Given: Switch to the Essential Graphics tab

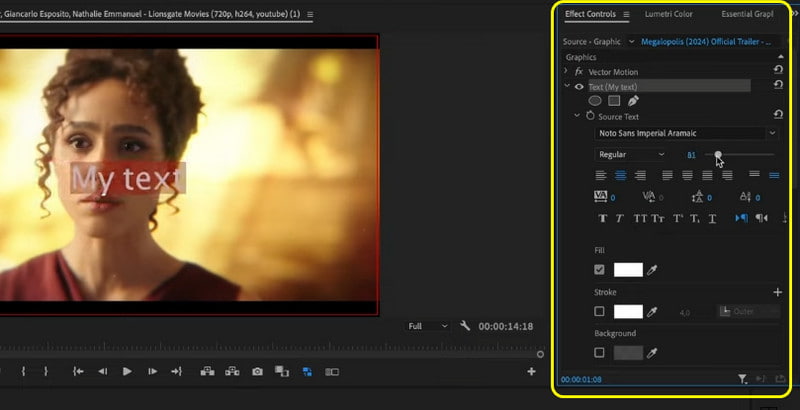Looking at the screenshot, I should tap(747, 14).
